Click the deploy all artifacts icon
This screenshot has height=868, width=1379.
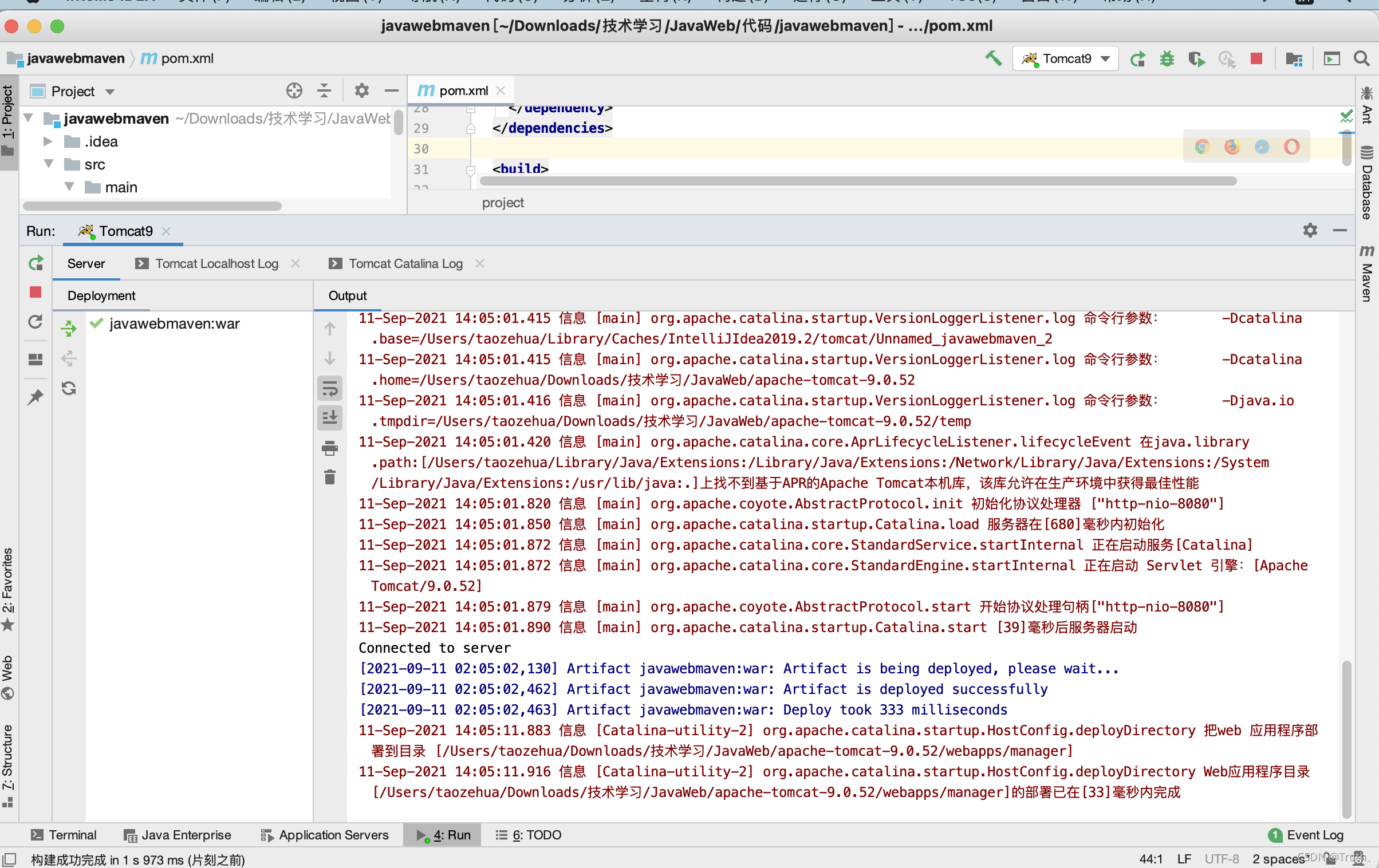[x=69, y=328]
